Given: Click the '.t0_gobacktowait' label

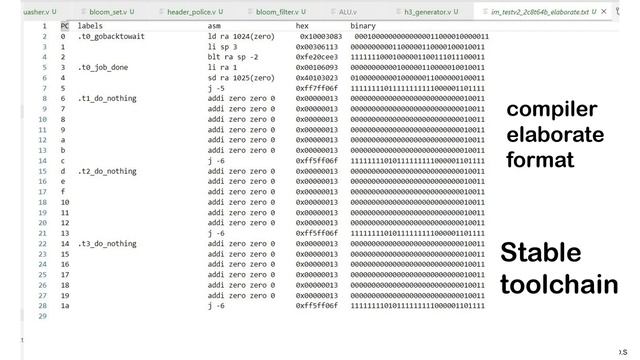Looking at the screenshot, I should click(111, 36).
